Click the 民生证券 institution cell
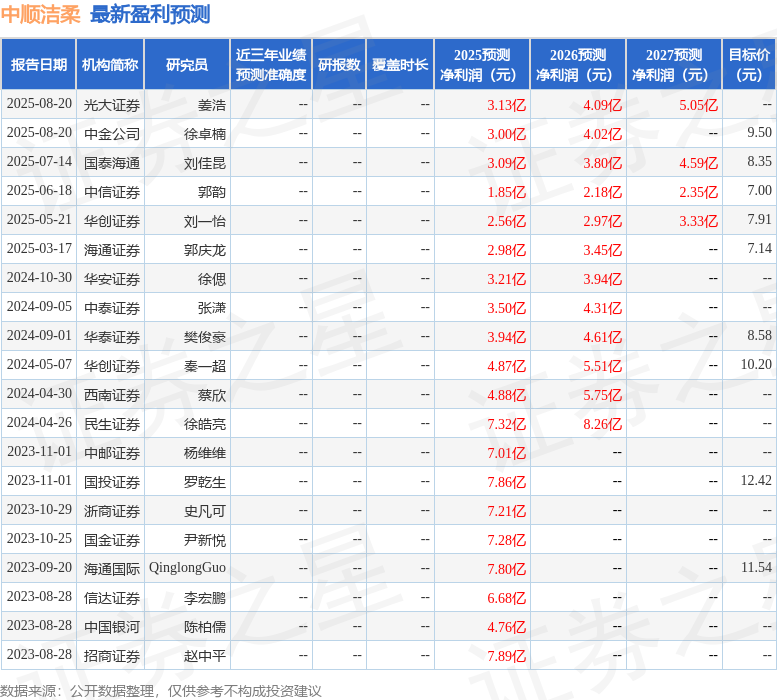 pos(112,424)
